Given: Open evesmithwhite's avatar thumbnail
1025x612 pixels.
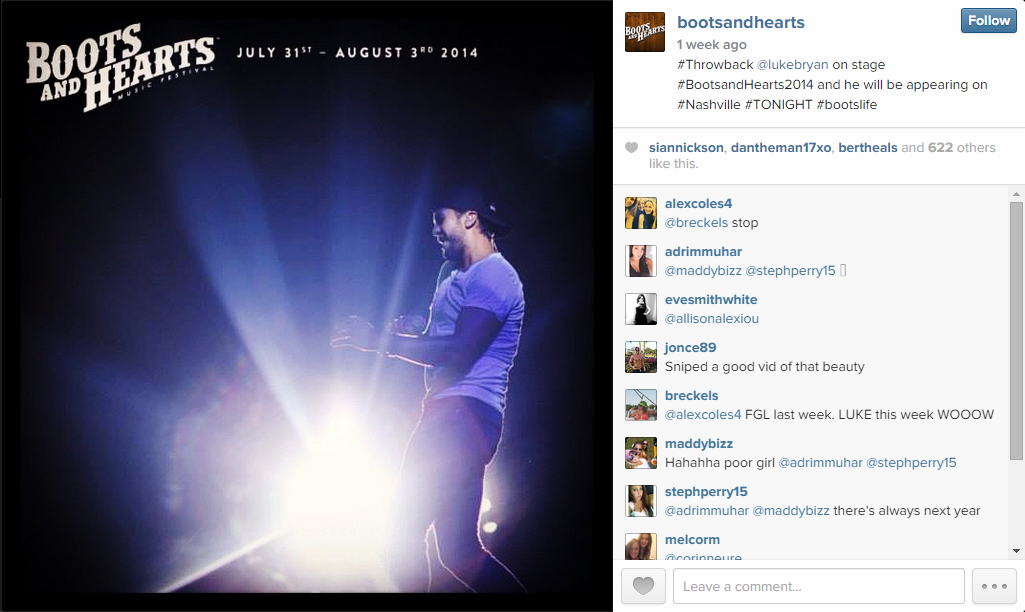Looking at the screenshot, I should [641, 309].
